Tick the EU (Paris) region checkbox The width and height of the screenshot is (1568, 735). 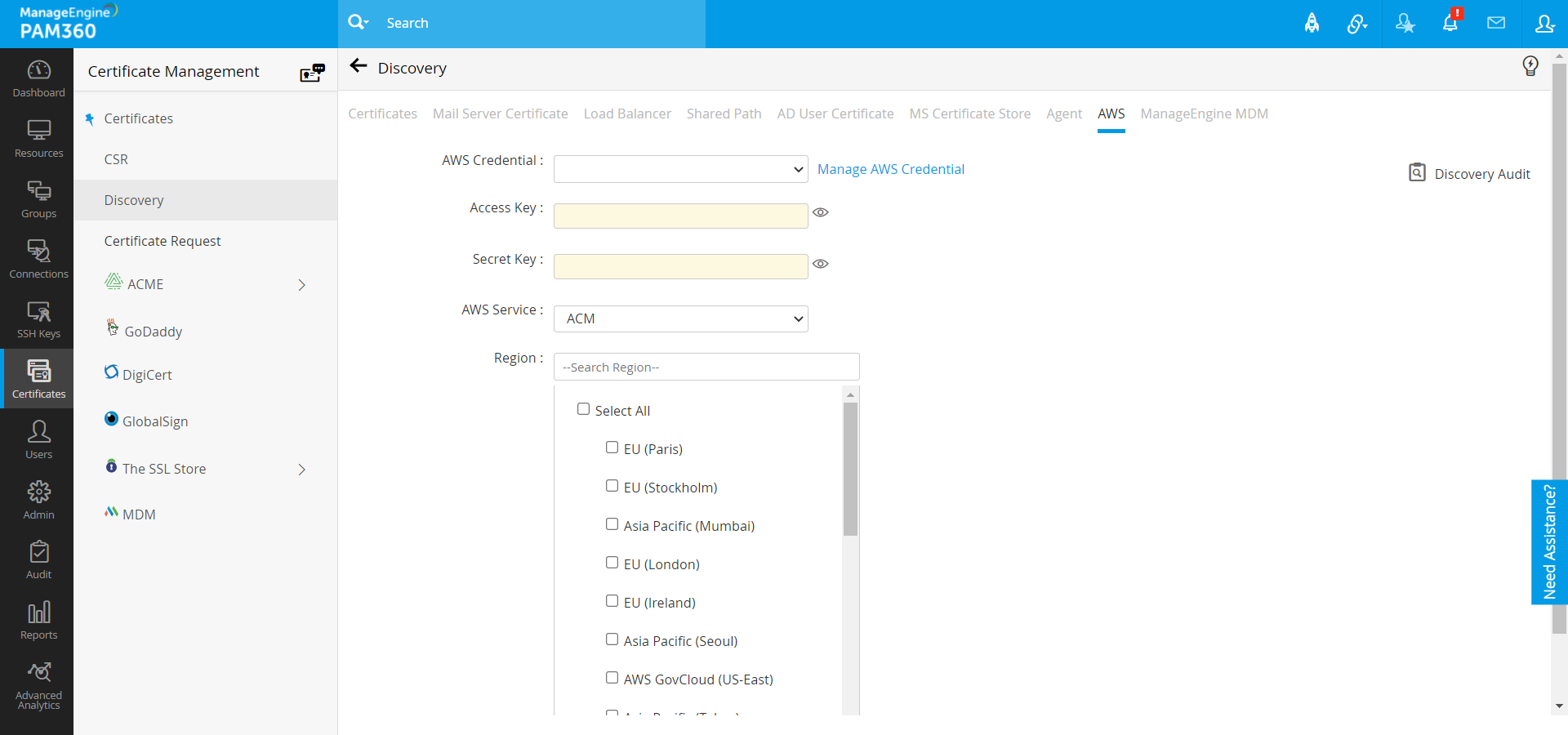coord(612,448)
